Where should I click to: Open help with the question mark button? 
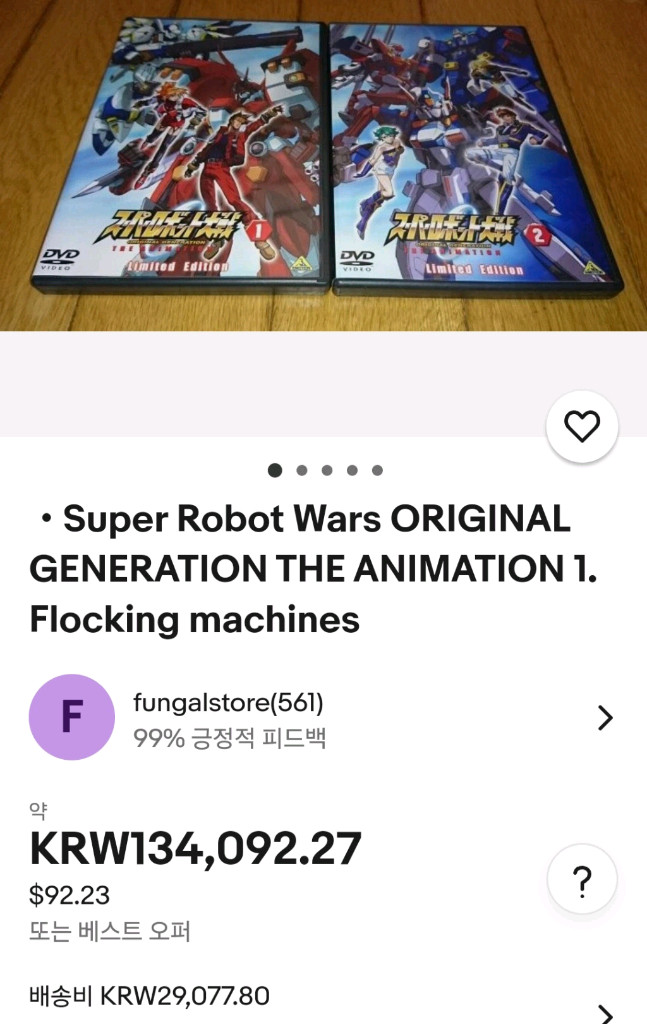coord(582,881)
